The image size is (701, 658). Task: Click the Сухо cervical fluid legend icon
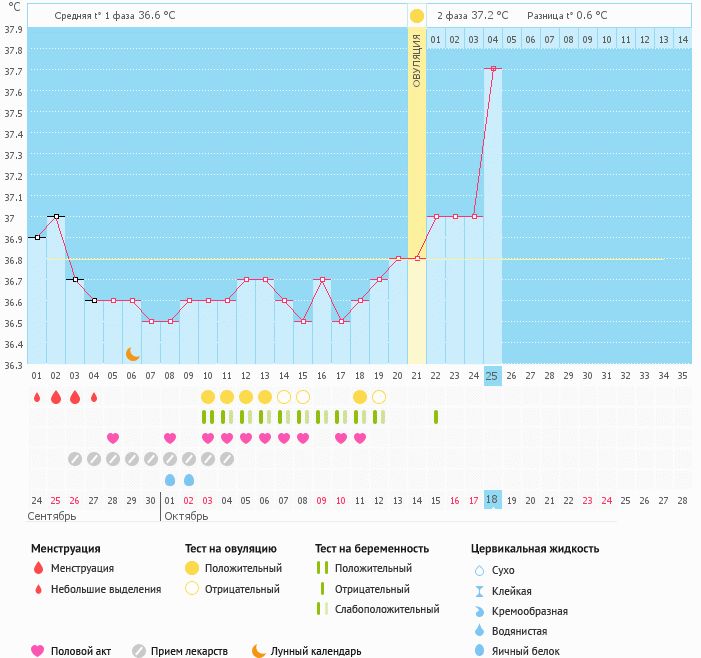click(479, 570)
